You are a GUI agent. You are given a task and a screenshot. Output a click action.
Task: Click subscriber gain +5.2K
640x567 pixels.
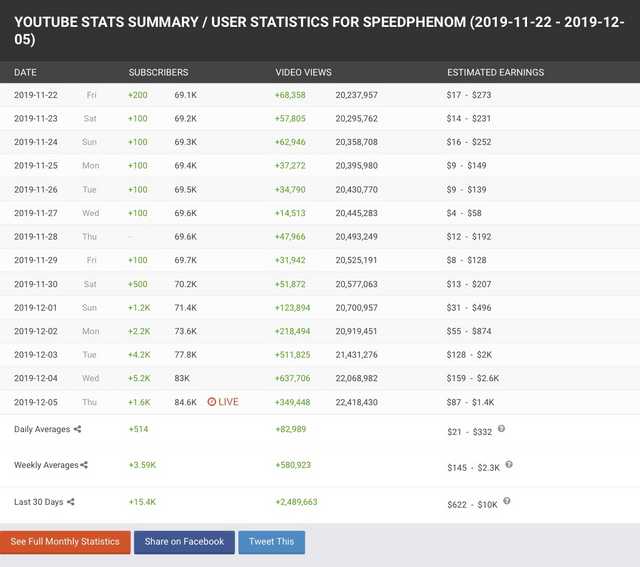(x=139, y=378)
